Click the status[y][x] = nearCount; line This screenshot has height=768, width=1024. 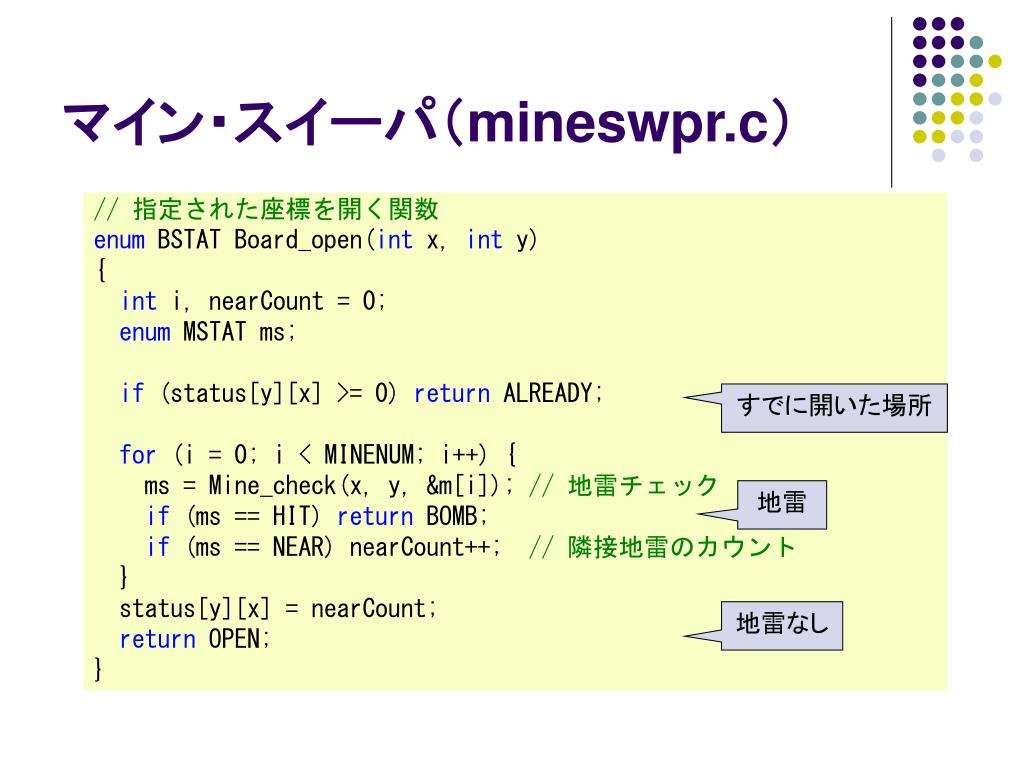pos(278,609)
